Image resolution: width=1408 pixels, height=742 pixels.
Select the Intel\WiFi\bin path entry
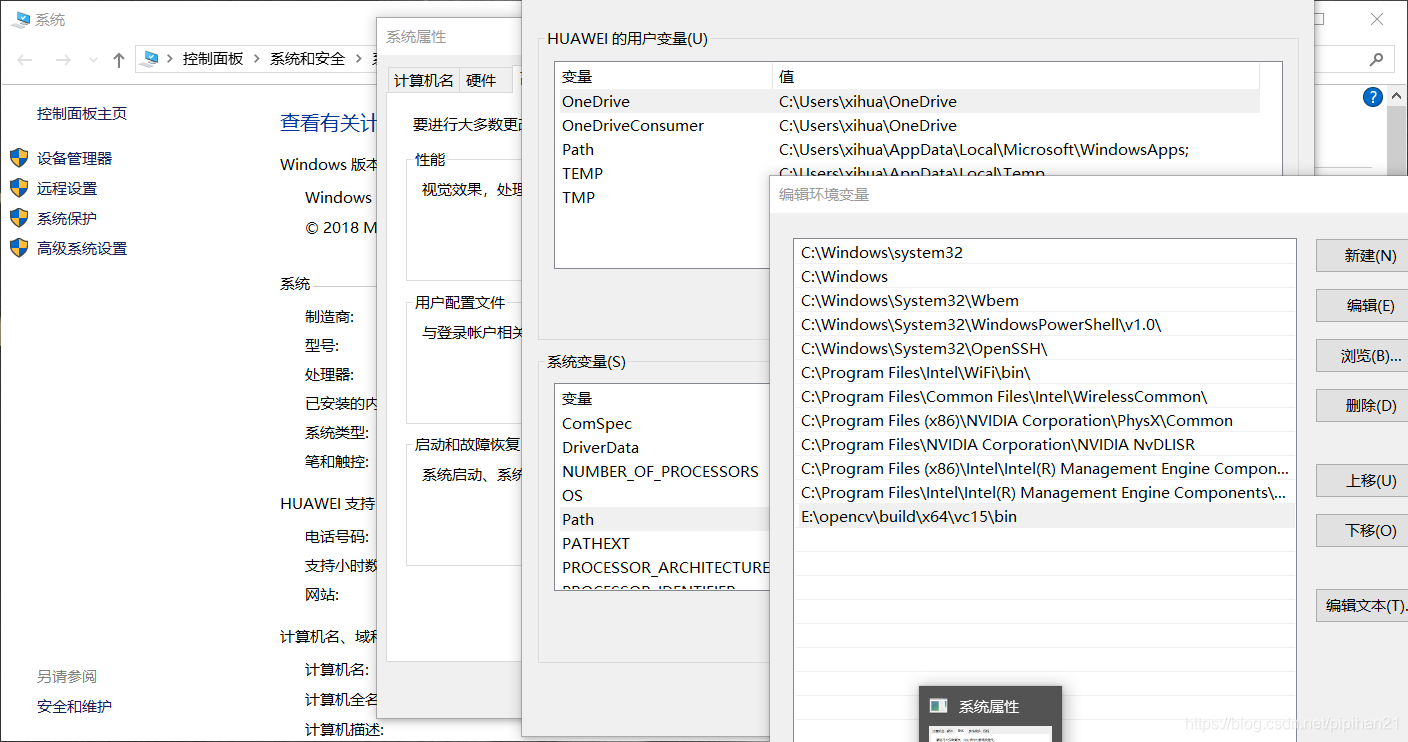pos(1045,372)
